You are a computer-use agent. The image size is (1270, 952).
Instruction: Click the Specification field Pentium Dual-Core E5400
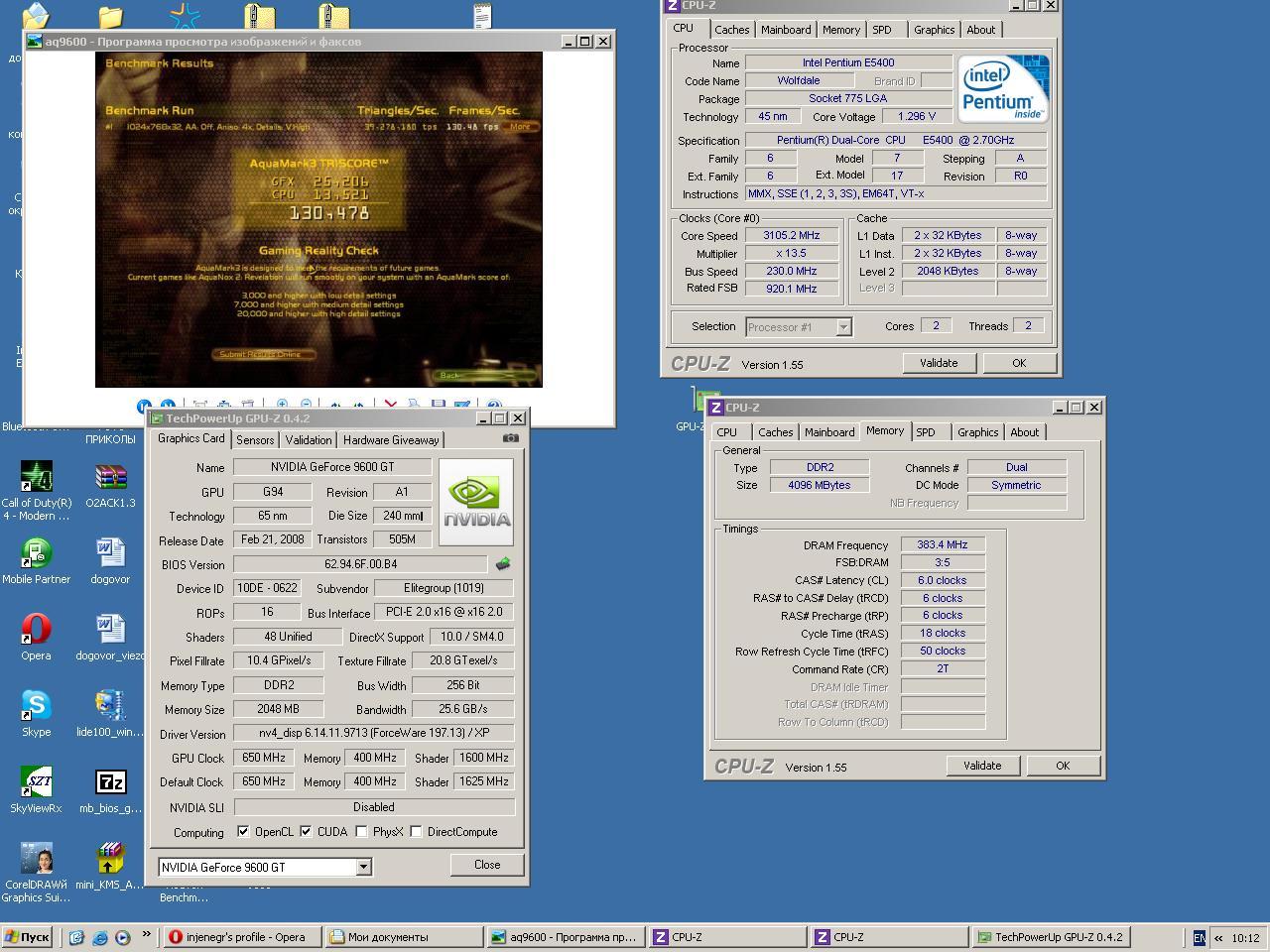[x=896, y=140]
